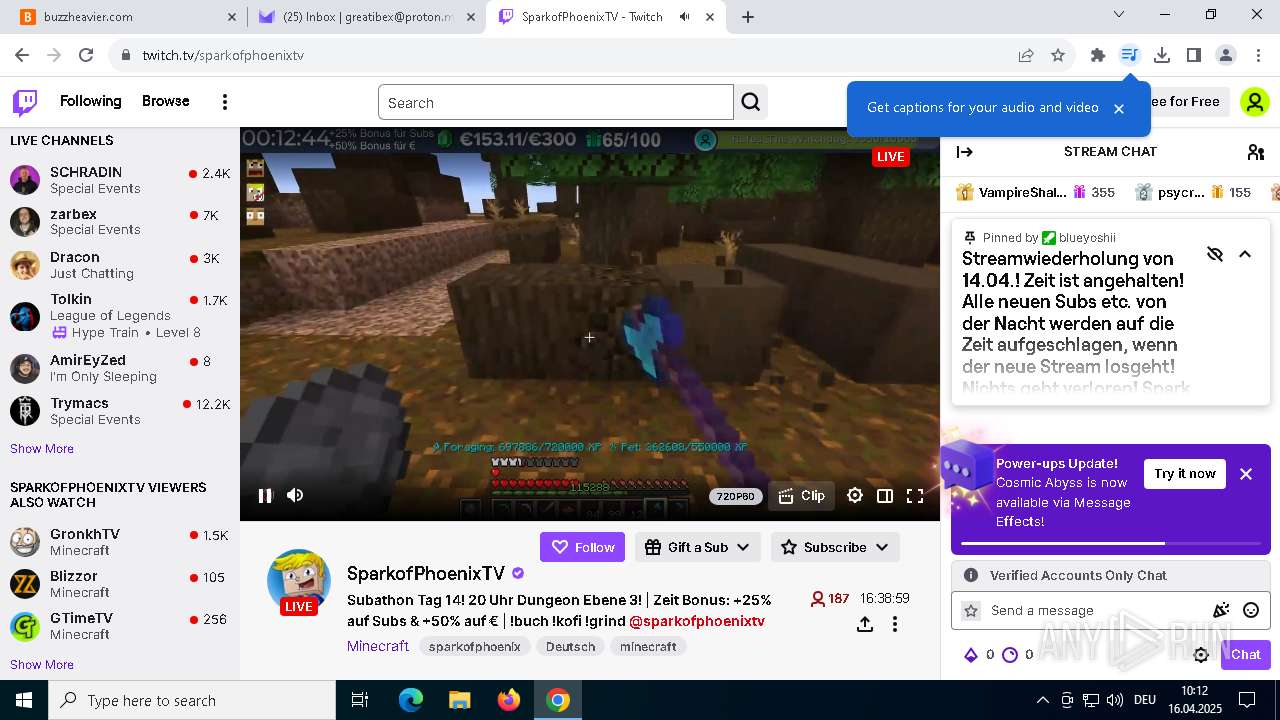Open Chrome downloads icon
The height and width of the screenshot is (720, 1280).
(1162, 55)
